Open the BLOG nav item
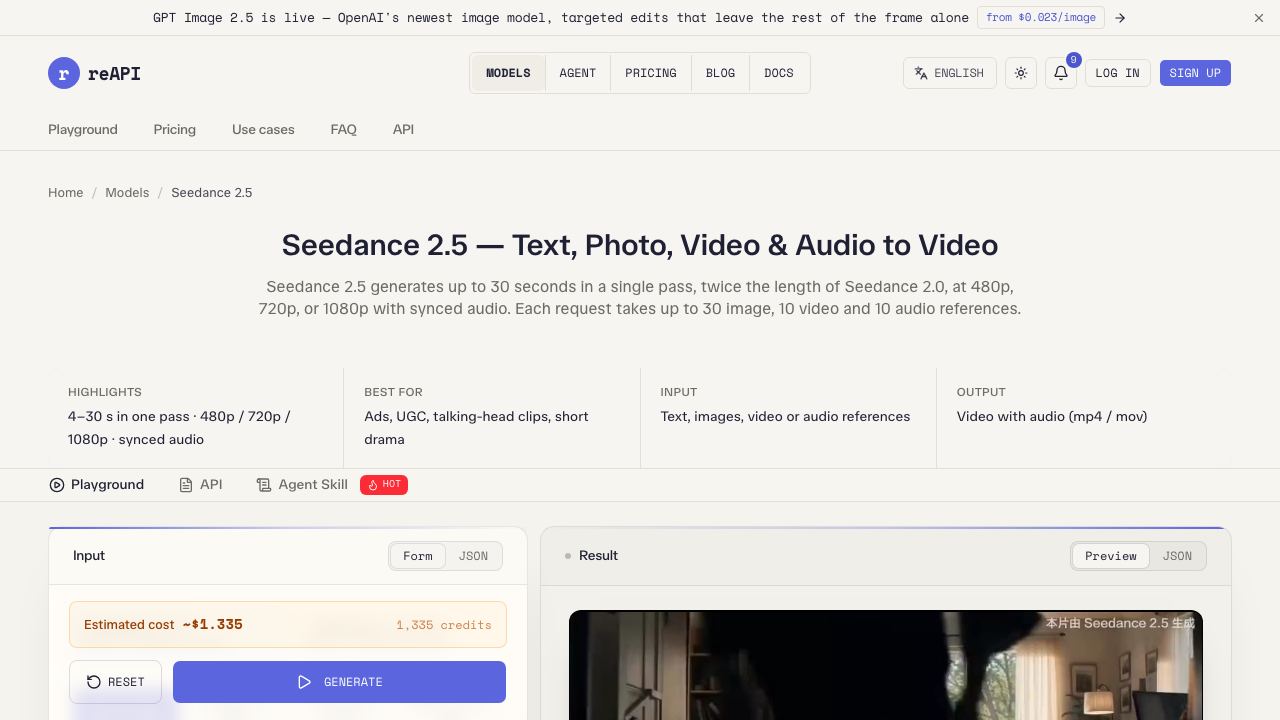 click(x=720, y=73)
